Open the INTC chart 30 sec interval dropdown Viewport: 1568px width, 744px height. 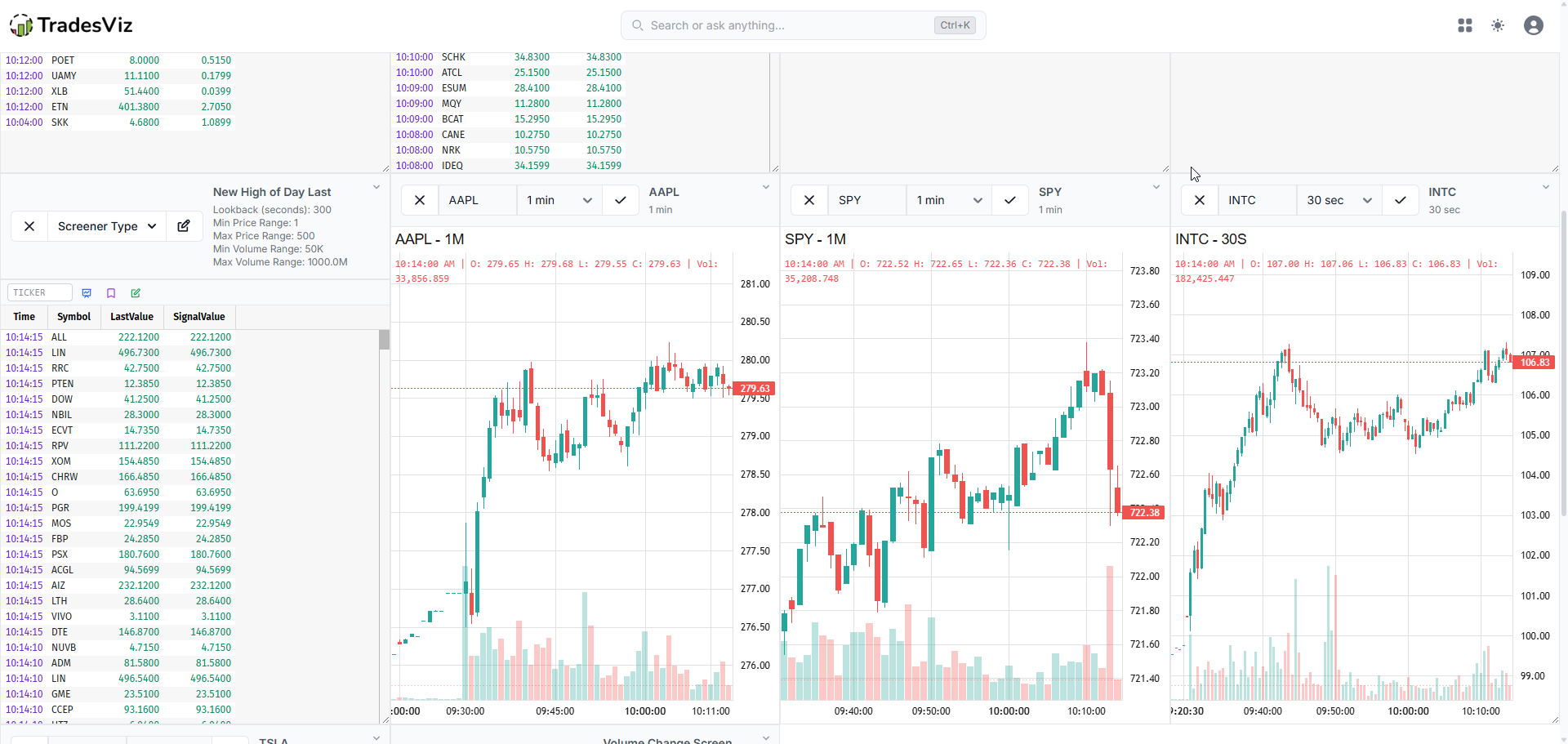[x=1339, y=200]
